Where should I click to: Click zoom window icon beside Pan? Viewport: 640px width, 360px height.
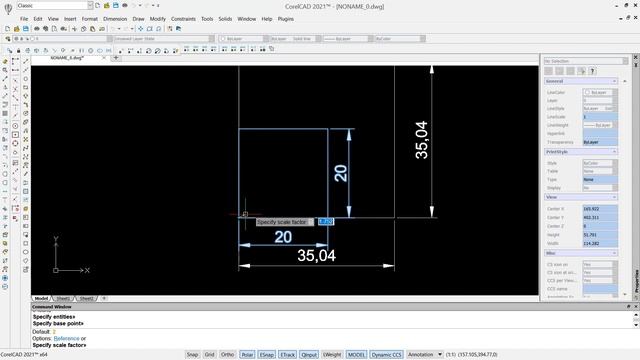point(150,29)
